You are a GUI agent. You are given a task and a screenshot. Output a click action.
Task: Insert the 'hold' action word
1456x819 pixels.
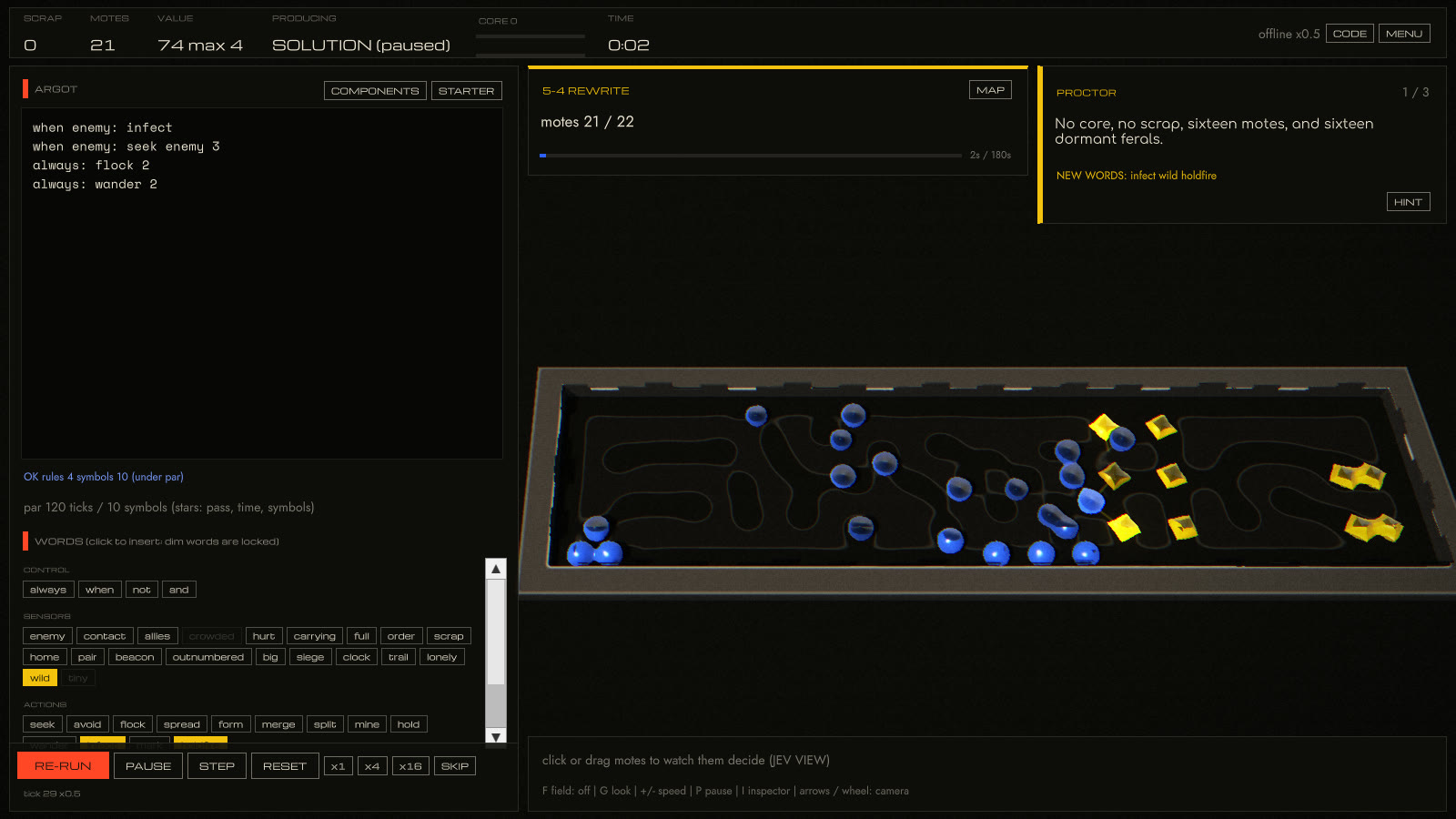409,724
